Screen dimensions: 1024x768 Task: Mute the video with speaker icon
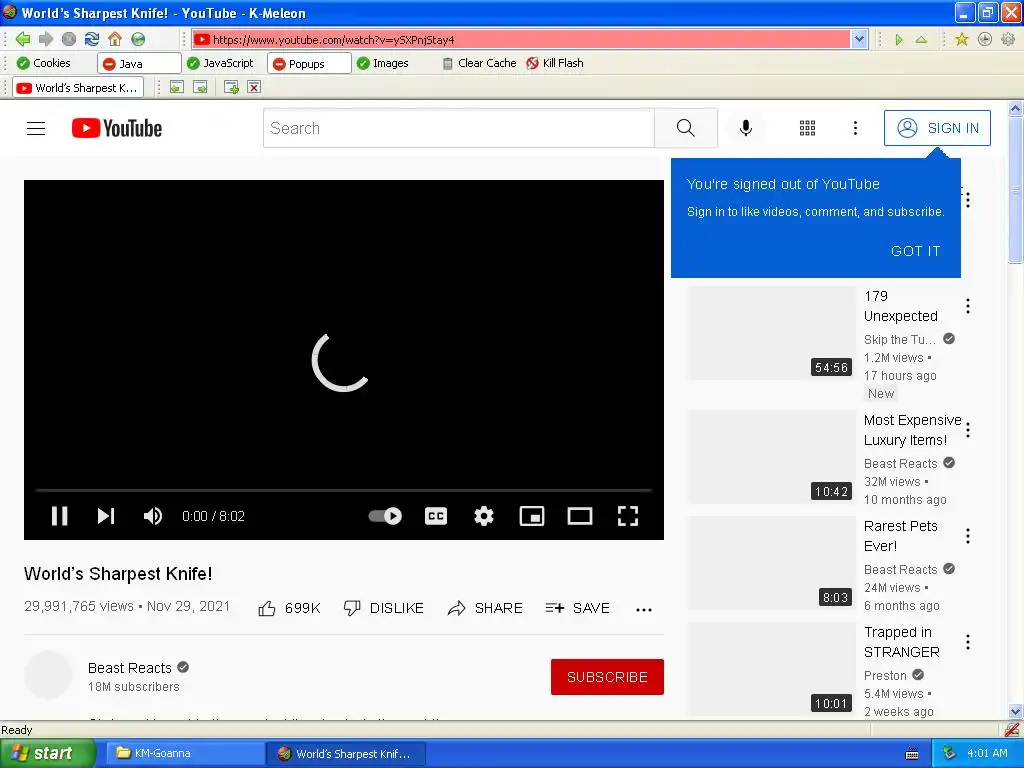pos(153,516)
